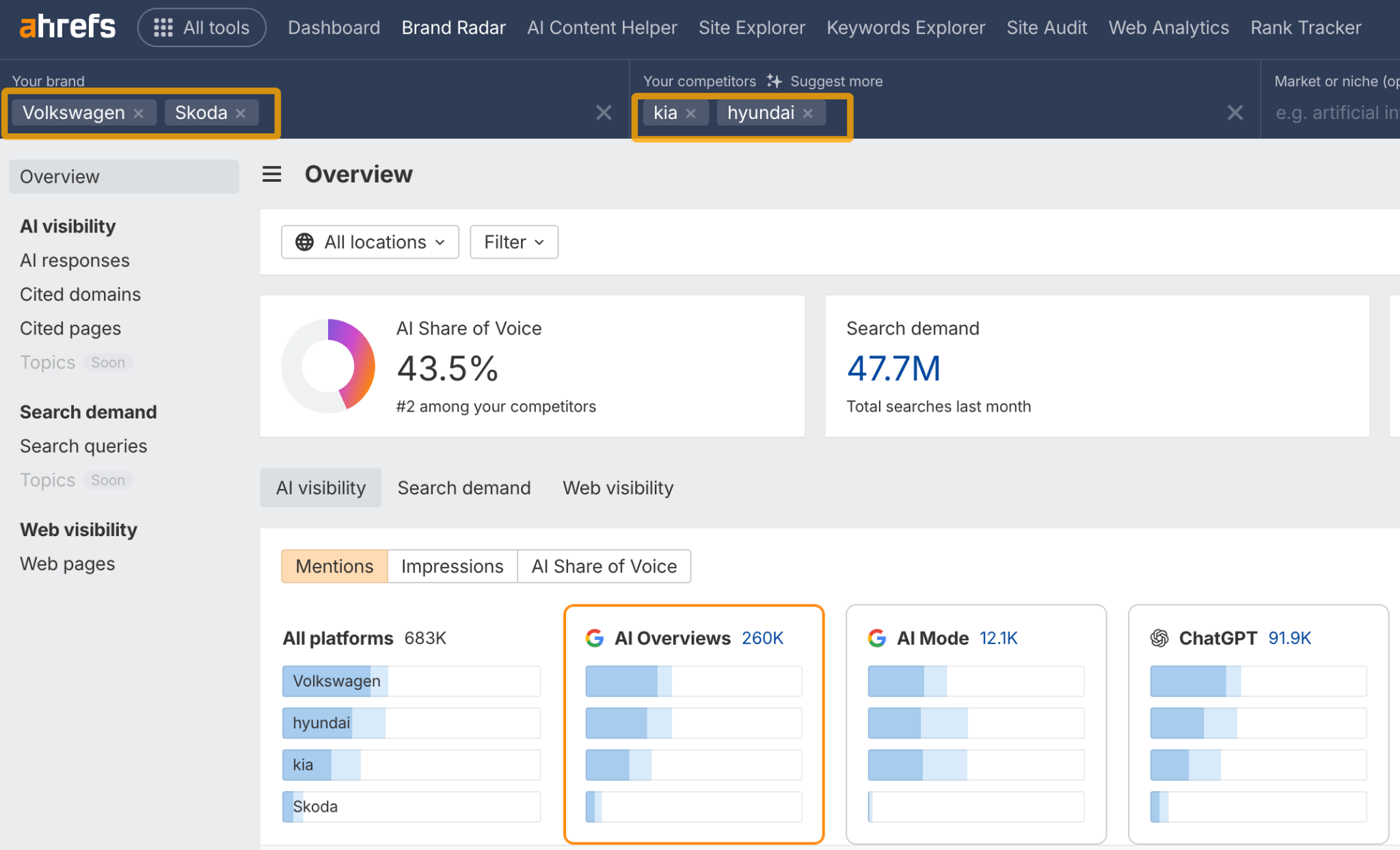Screen dimensions: 1400x850
Task: Open Cited domains in the sidebar
Action: 80,294
